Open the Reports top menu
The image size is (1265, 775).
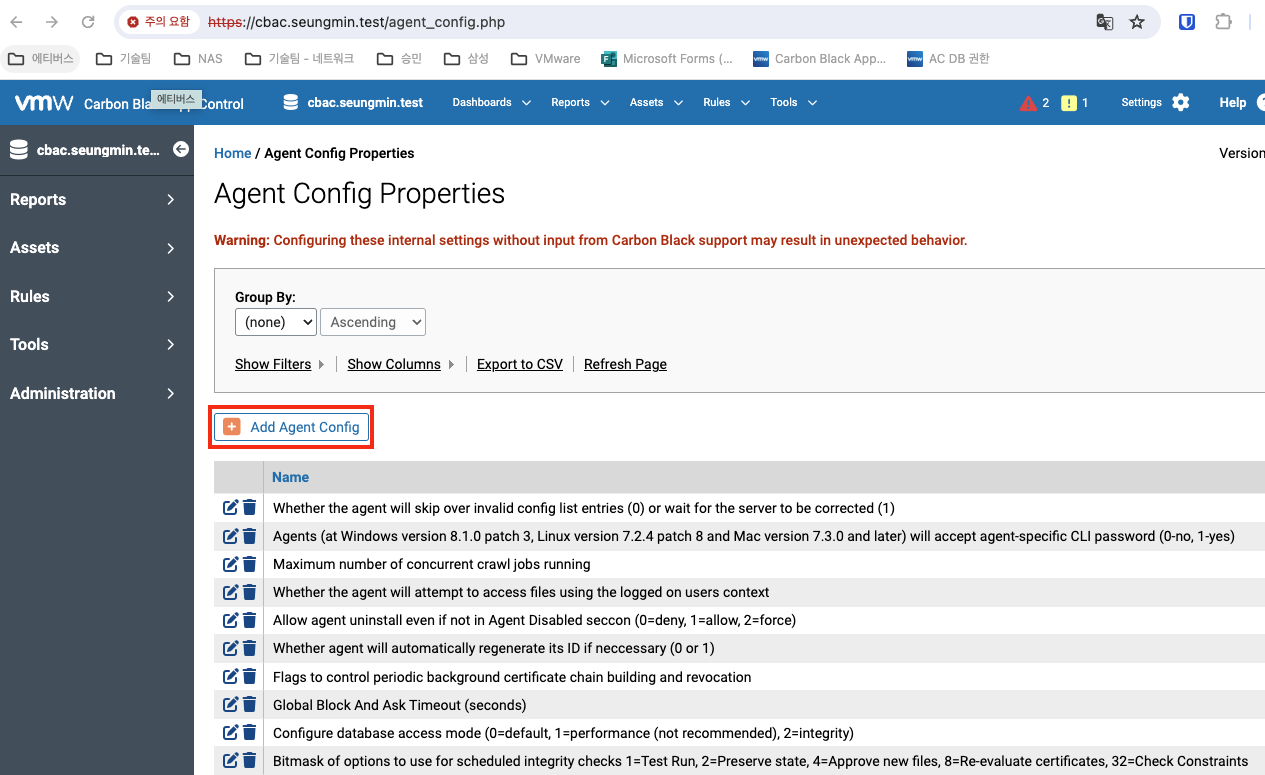[x=580, y=102]
